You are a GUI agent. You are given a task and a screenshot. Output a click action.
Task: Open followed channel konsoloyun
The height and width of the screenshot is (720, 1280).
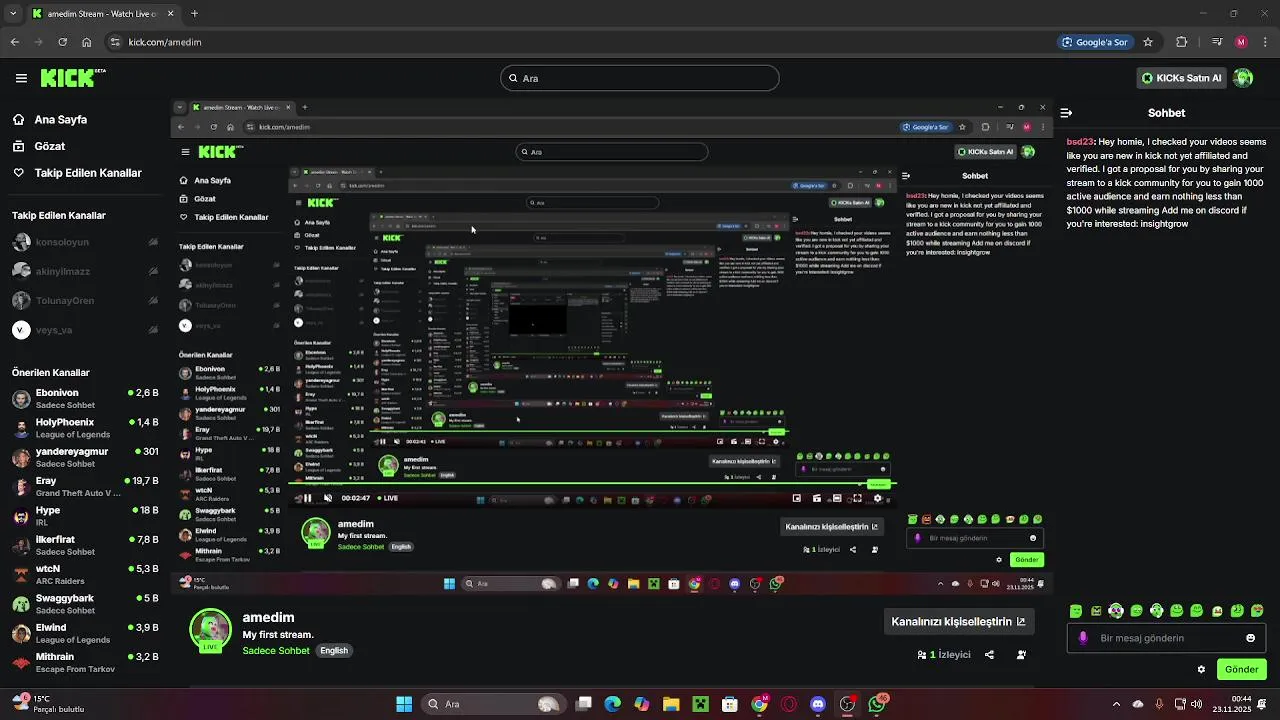(85, 242)
